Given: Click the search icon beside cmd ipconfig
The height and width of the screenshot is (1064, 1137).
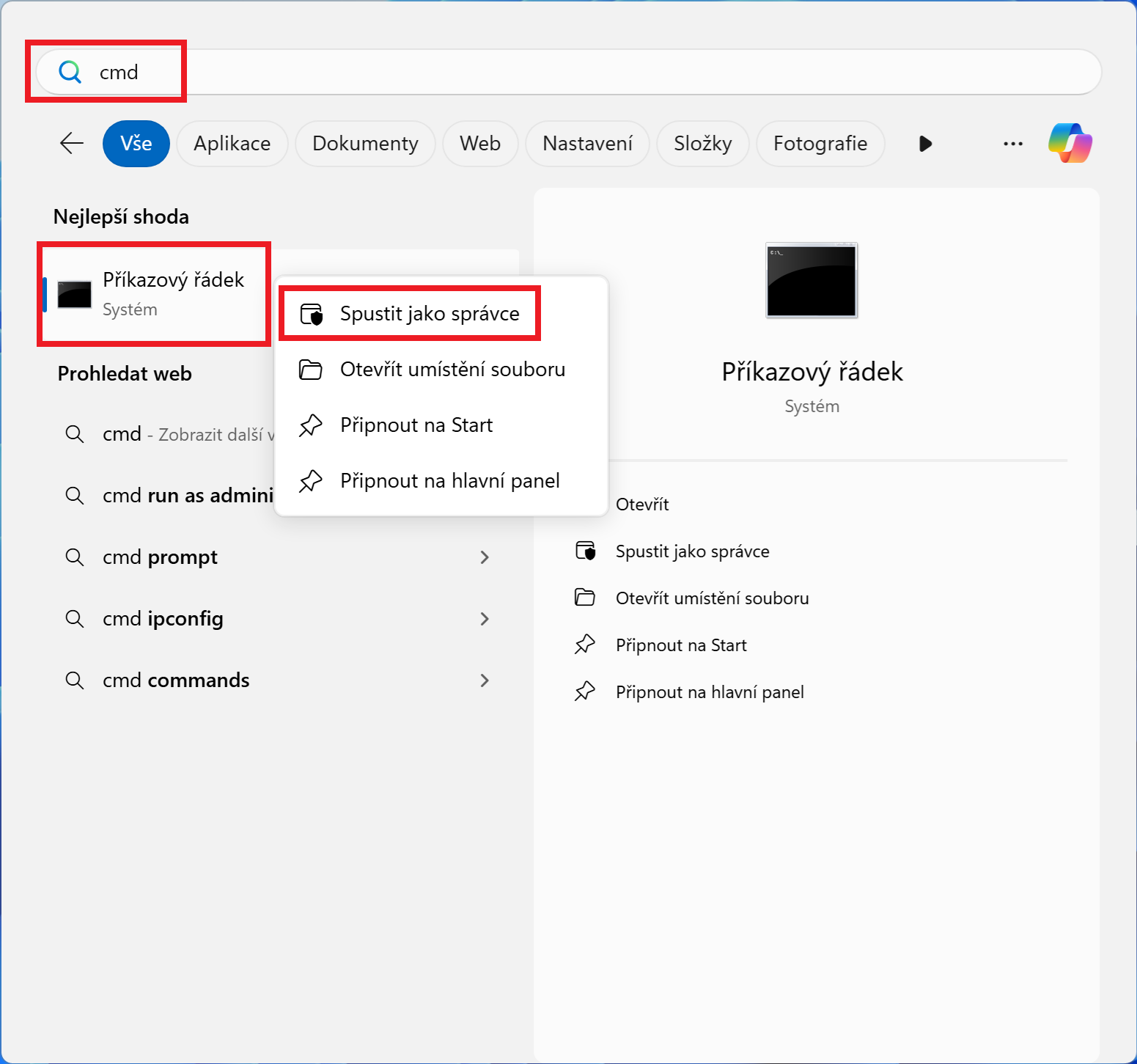Looking at the screenshot, I should point(74,618).
